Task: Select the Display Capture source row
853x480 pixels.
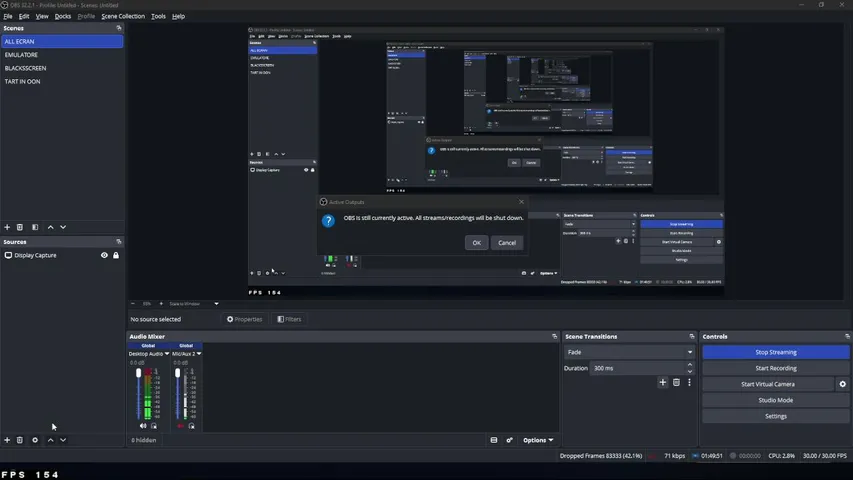Action: coord(62,255)
